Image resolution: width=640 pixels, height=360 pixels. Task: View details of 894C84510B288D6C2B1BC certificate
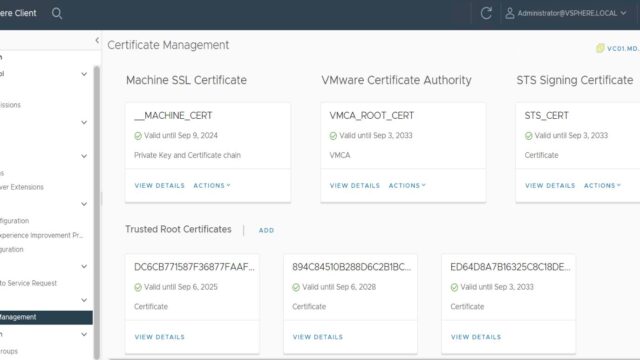click(x=318, y=337)
